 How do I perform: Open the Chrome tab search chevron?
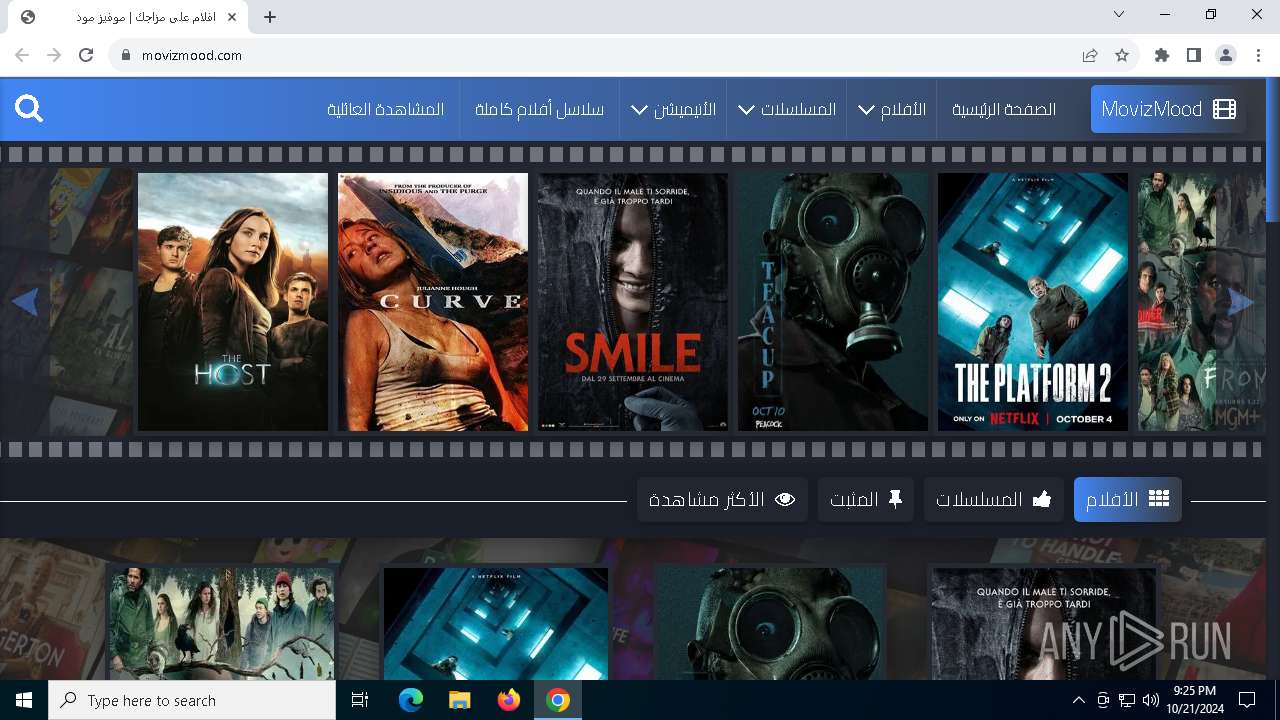(1119, 14)
